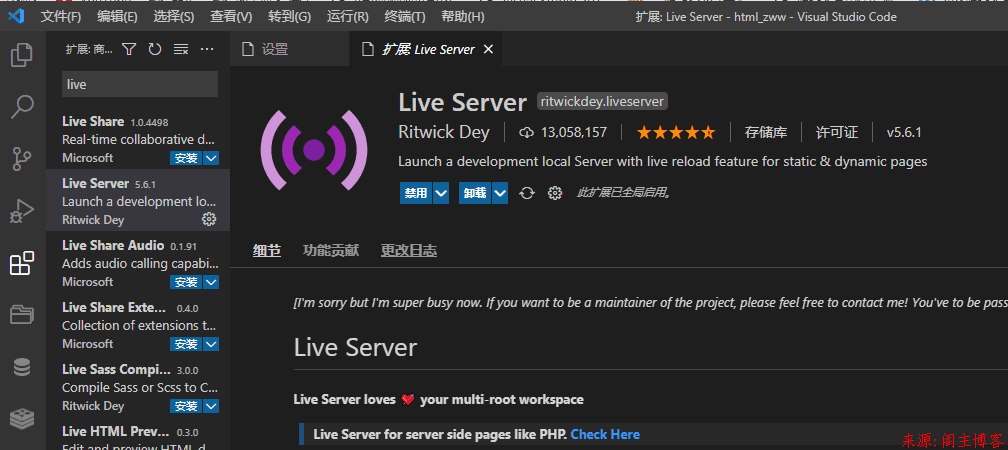Open gear menu for Live Server list item
The width and height of the screenshot is (1008, 450).
click(x=209, y=219)
